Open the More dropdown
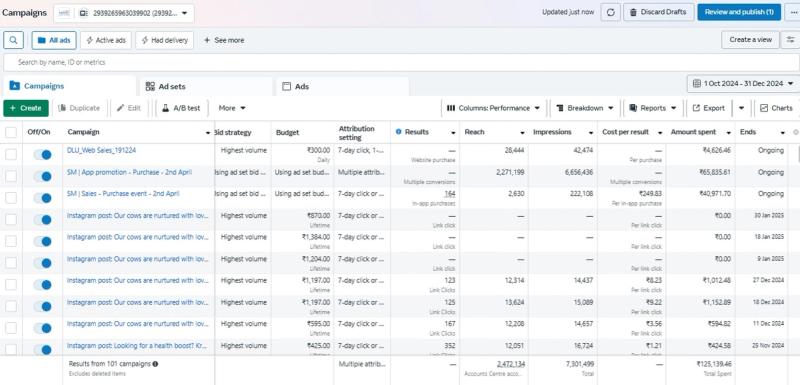This screenshot has width=800, height=385. coord(232,108)
